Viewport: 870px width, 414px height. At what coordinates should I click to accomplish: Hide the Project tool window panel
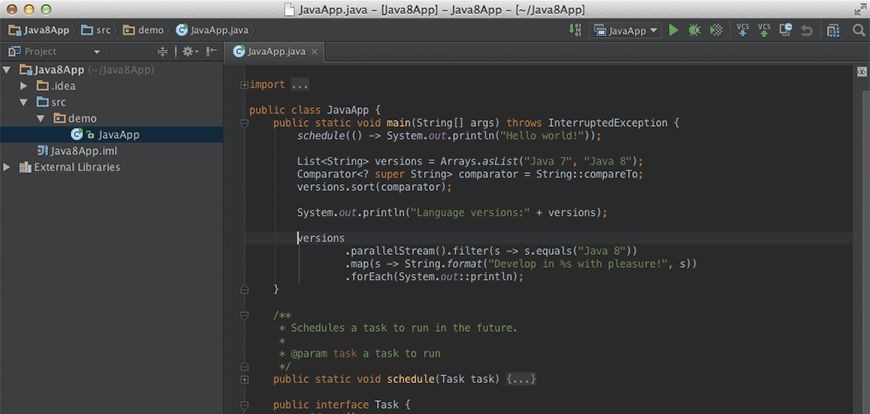(212, 51)
